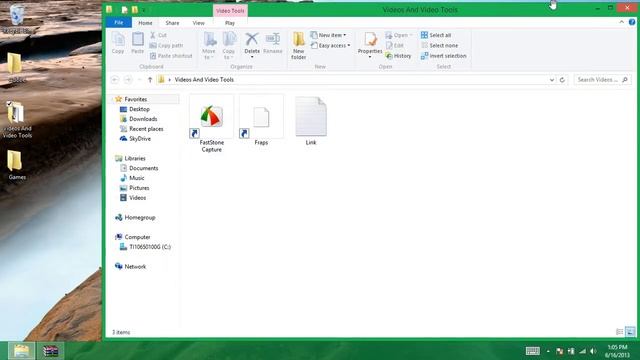
Task: Open the Quick Access Toolbar customize dropdown
Action: coord(144,10)
